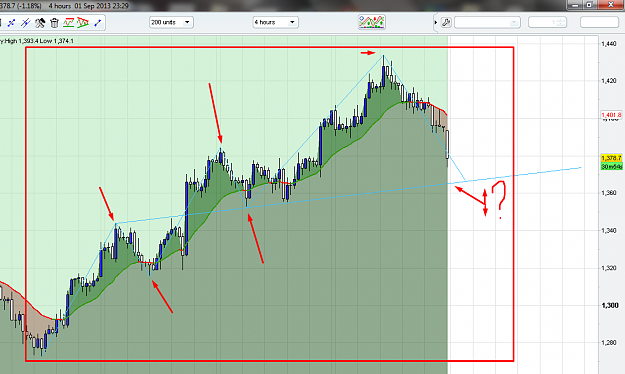Click the bold 1,300 price axis label
This screenshot has width=625, height=374.
[x=610, y=305]
